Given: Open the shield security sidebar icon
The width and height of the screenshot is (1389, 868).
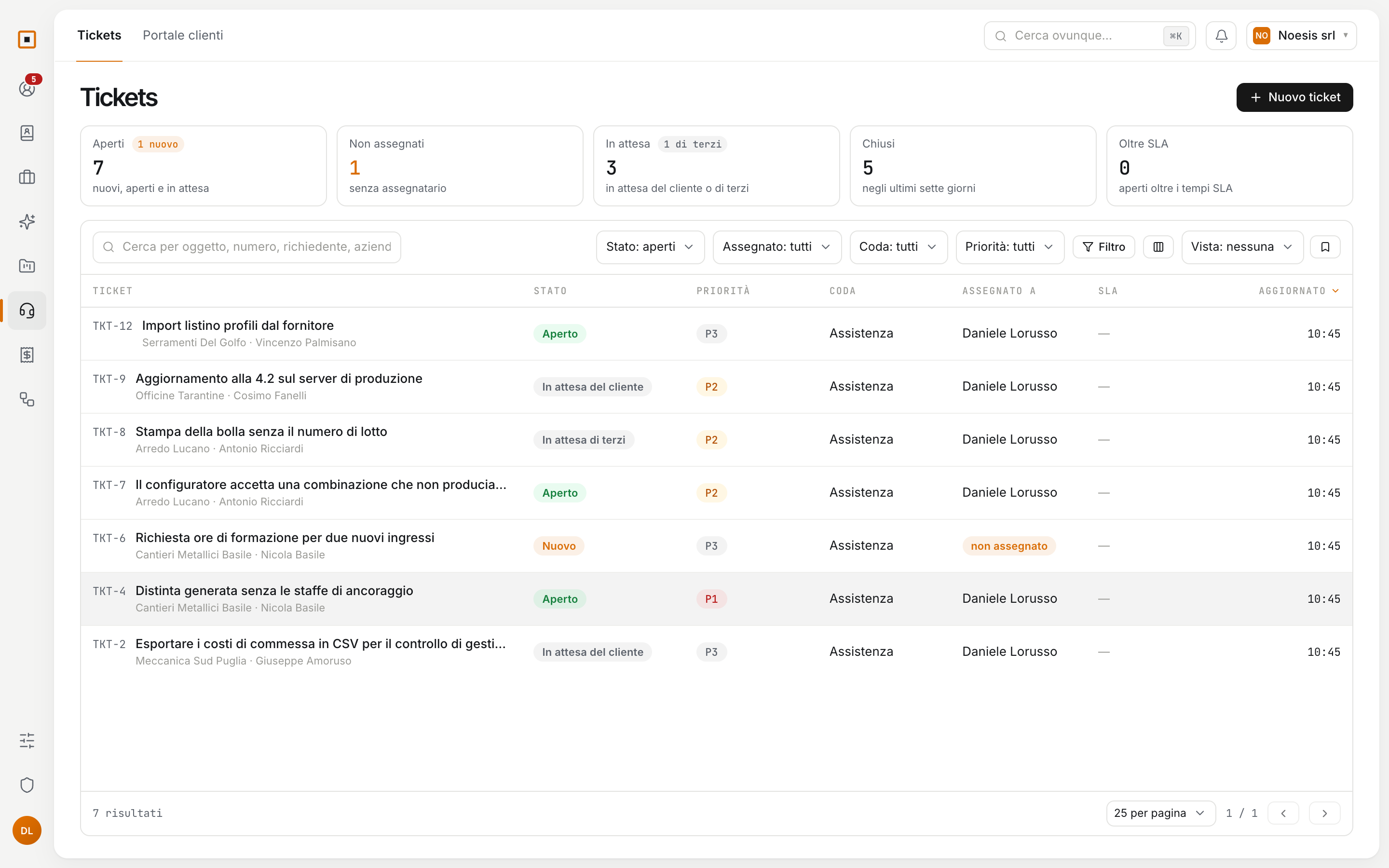Looking at the screenshot, I should pos(27,785).
